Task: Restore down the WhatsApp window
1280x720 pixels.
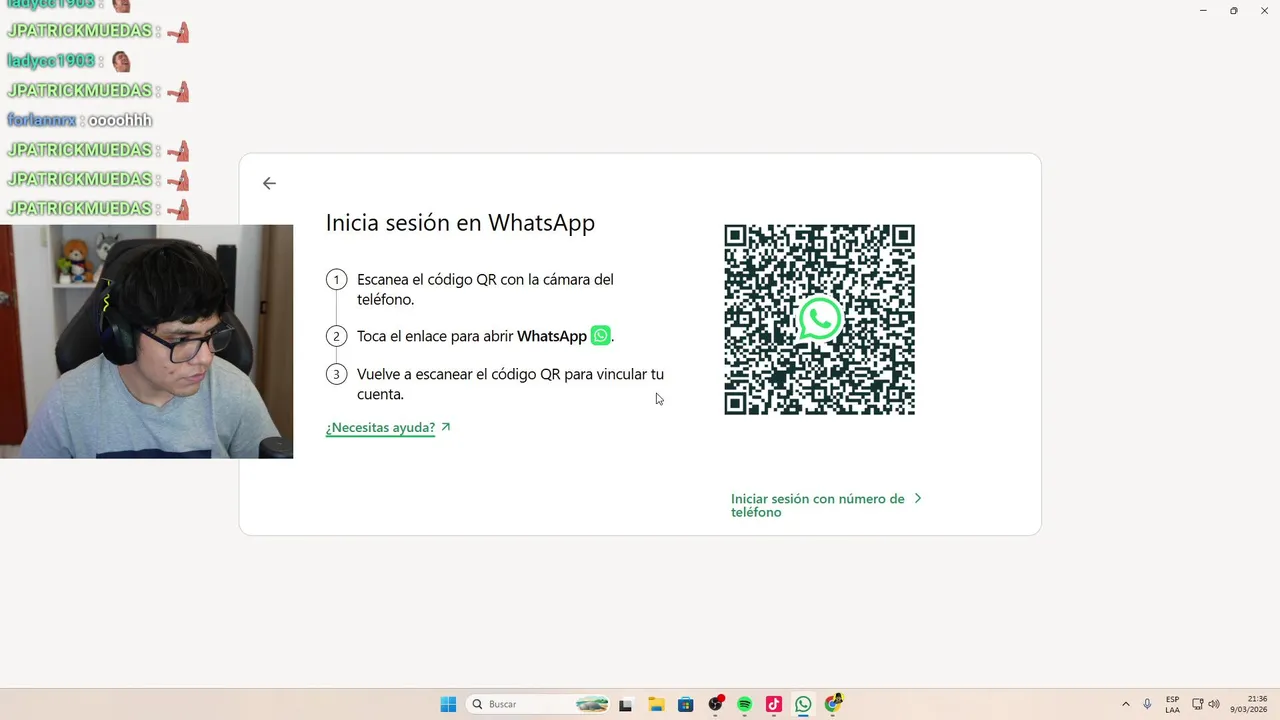Action: coord(1233,10)
